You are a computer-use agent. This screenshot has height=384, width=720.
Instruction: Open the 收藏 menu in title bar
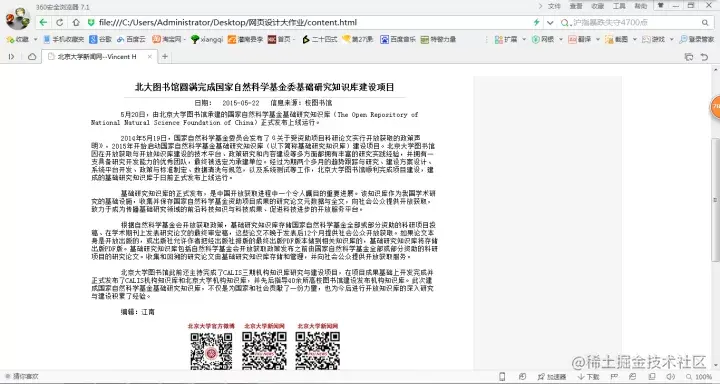597,6
